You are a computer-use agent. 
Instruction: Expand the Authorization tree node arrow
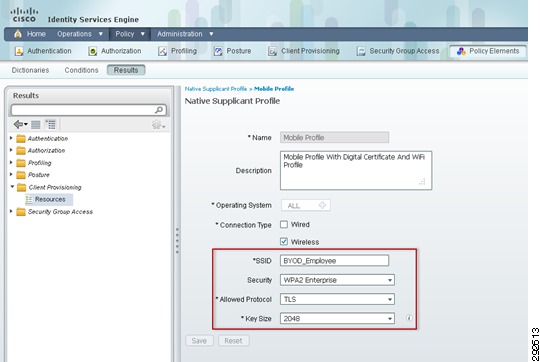click(11, 150)
